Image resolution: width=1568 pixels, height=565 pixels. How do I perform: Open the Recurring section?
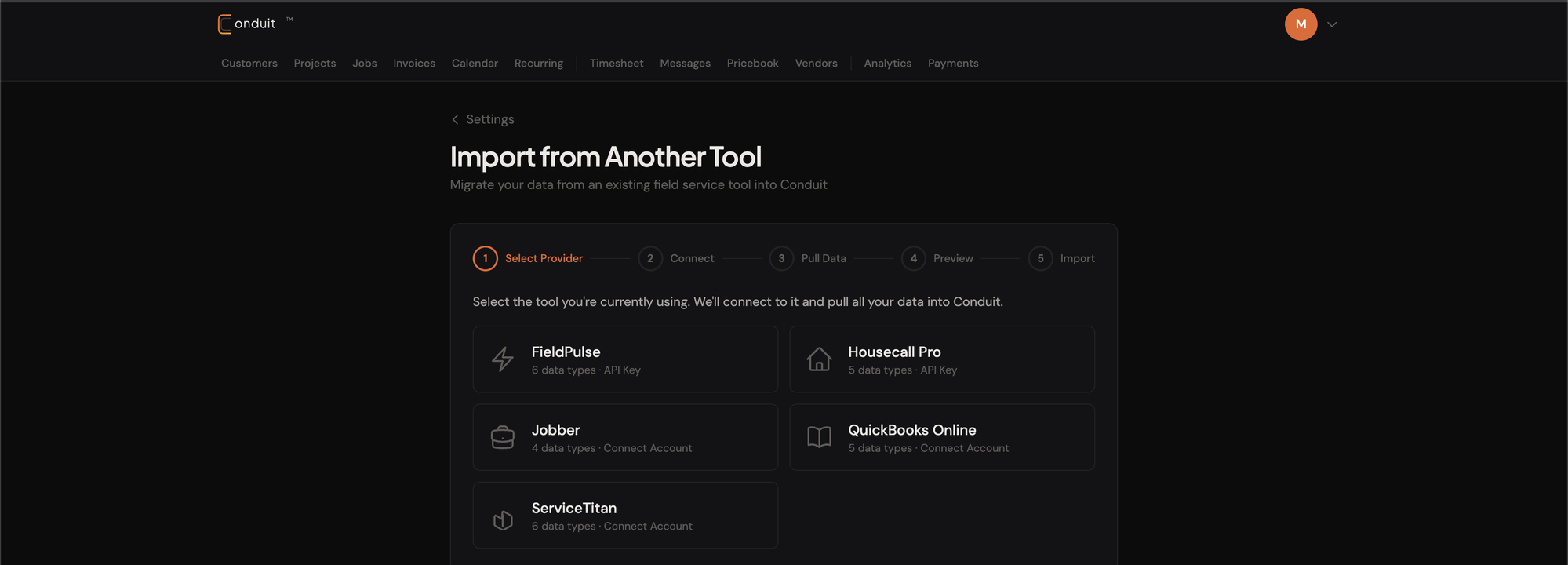point(539,64)
